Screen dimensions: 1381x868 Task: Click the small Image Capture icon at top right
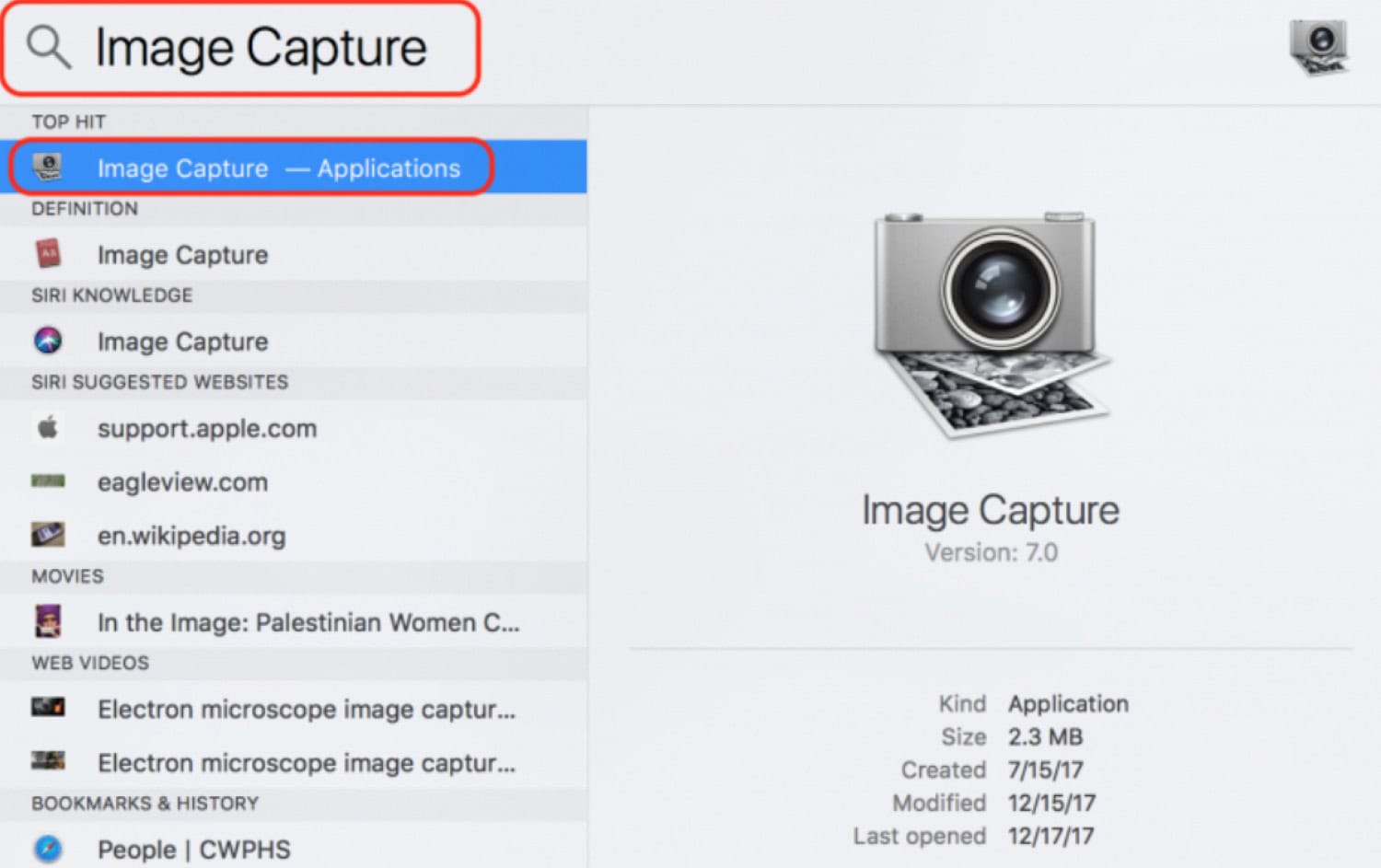pyautogui.click(x=1319, y=48)
